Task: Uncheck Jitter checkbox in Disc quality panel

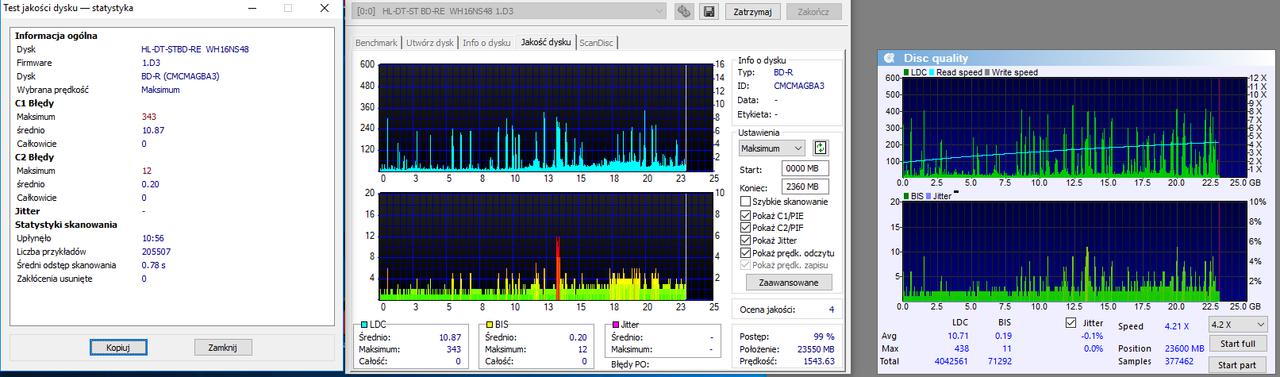Action: point(1072,323)
